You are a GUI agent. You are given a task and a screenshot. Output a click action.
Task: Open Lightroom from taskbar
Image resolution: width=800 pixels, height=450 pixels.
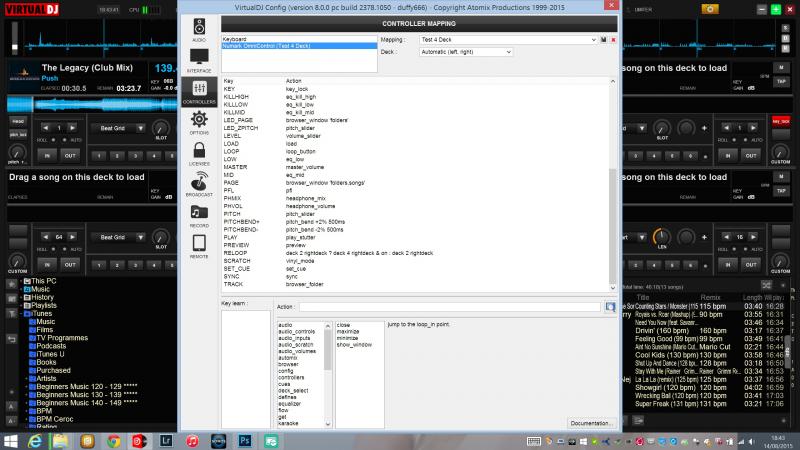click(x=166, y=441)
